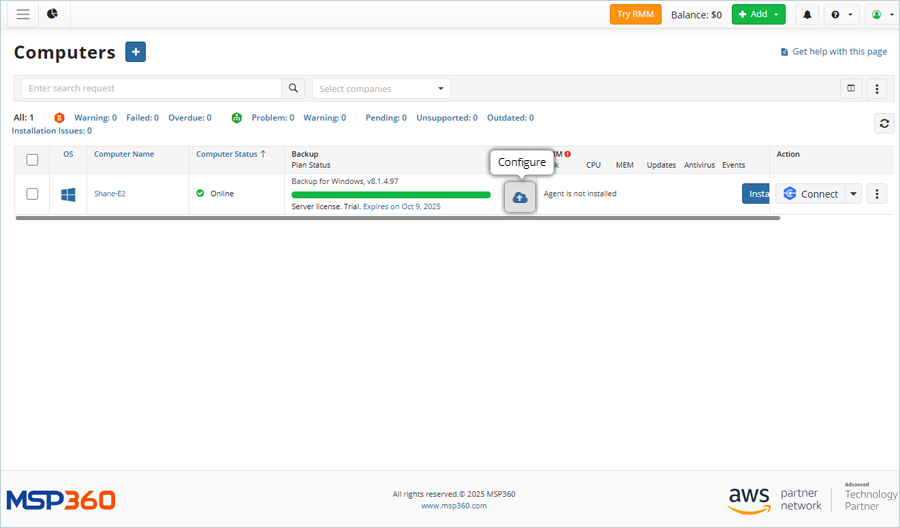Viewport: 900px width, 528px height.
Task: Open the hamburger navigation menu
Action: click(x=23, y=14)
